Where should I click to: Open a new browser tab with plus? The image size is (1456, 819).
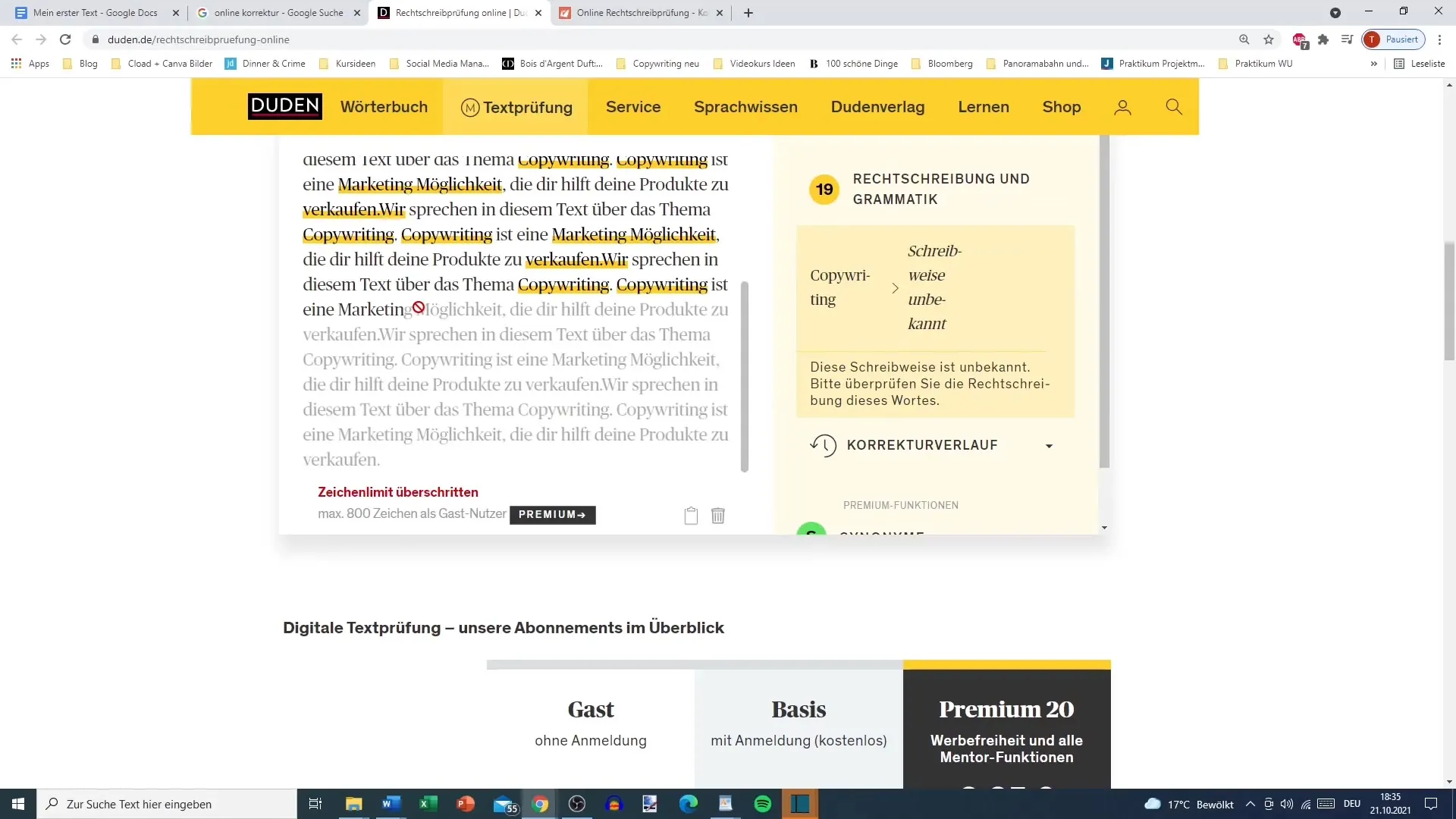coord(748,13)
